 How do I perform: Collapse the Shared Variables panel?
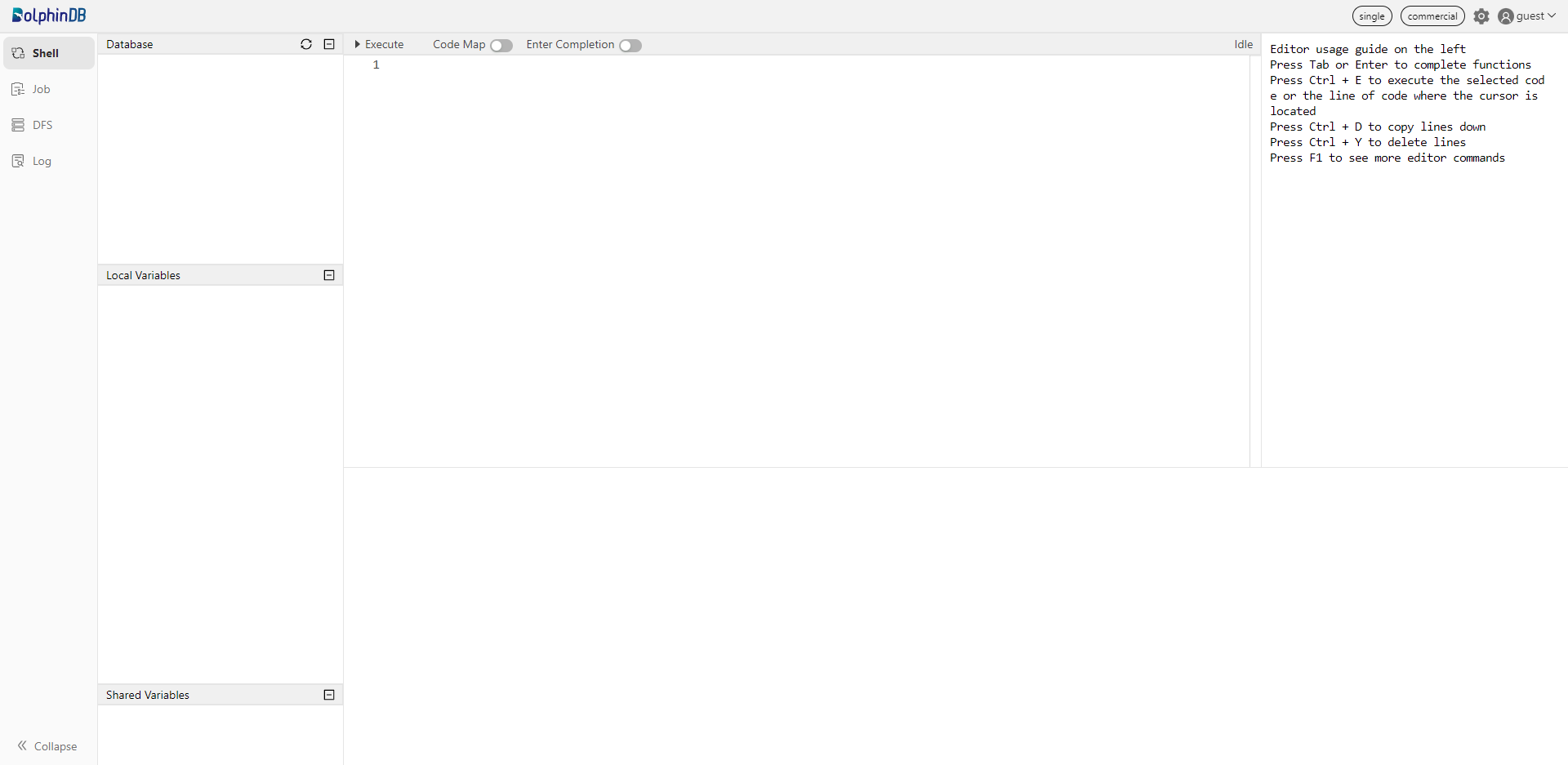[x=329, y=695]
